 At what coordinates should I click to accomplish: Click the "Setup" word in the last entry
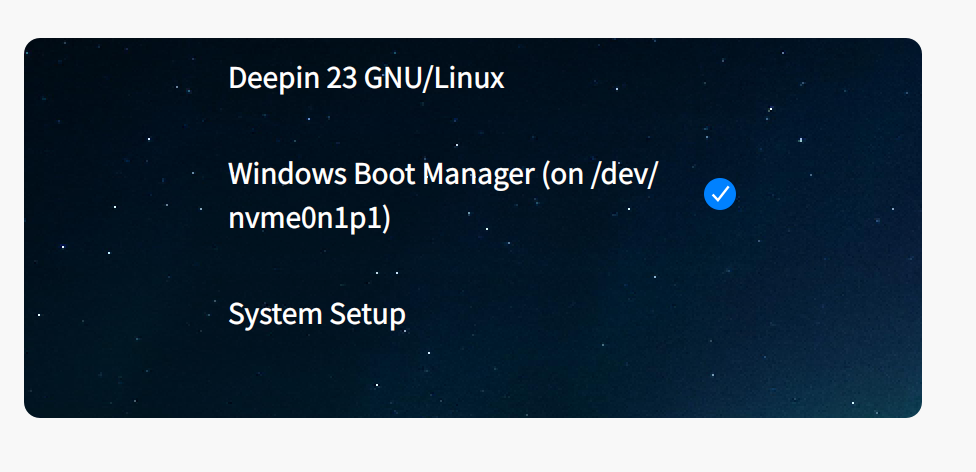coord(367,314)
